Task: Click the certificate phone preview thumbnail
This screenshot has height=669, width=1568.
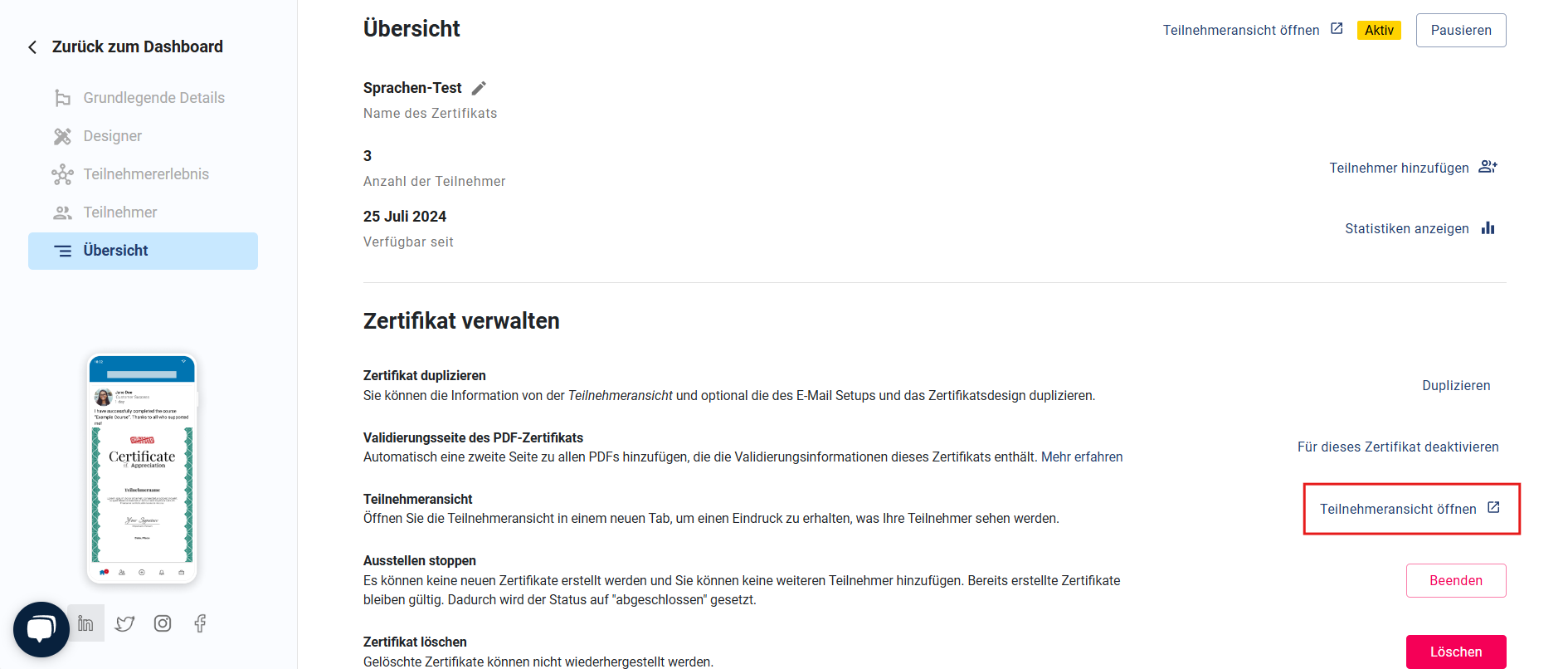Action: (142, 469)
